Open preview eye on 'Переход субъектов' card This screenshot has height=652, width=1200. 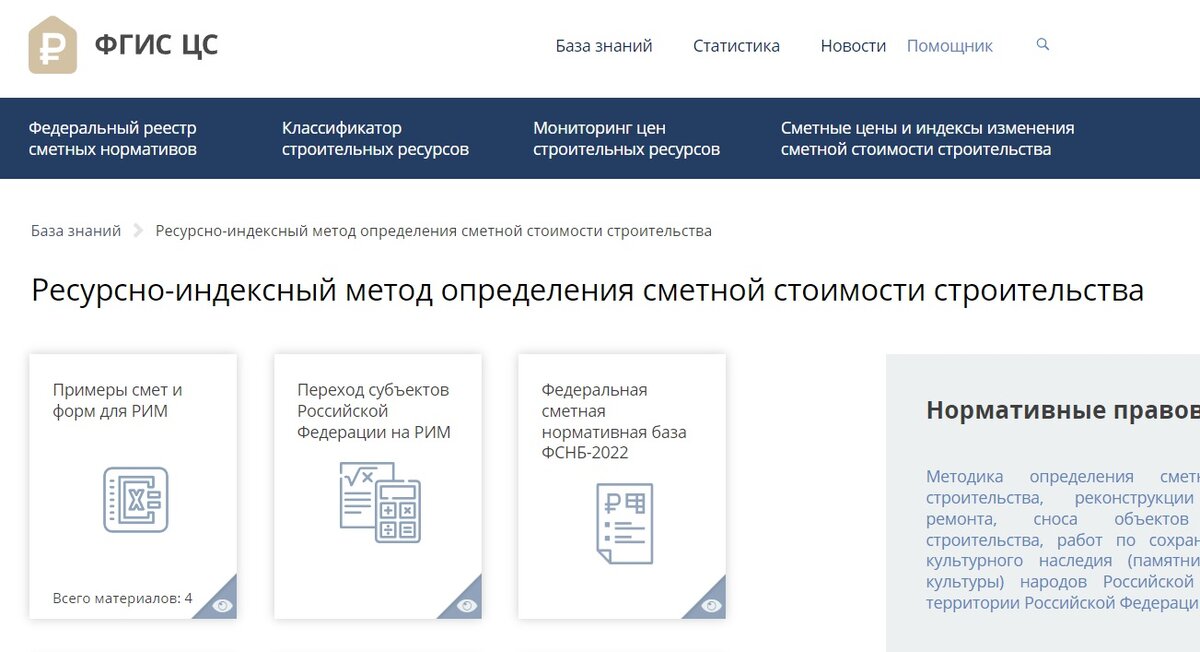pyautogui.click(x=465, y=604)
